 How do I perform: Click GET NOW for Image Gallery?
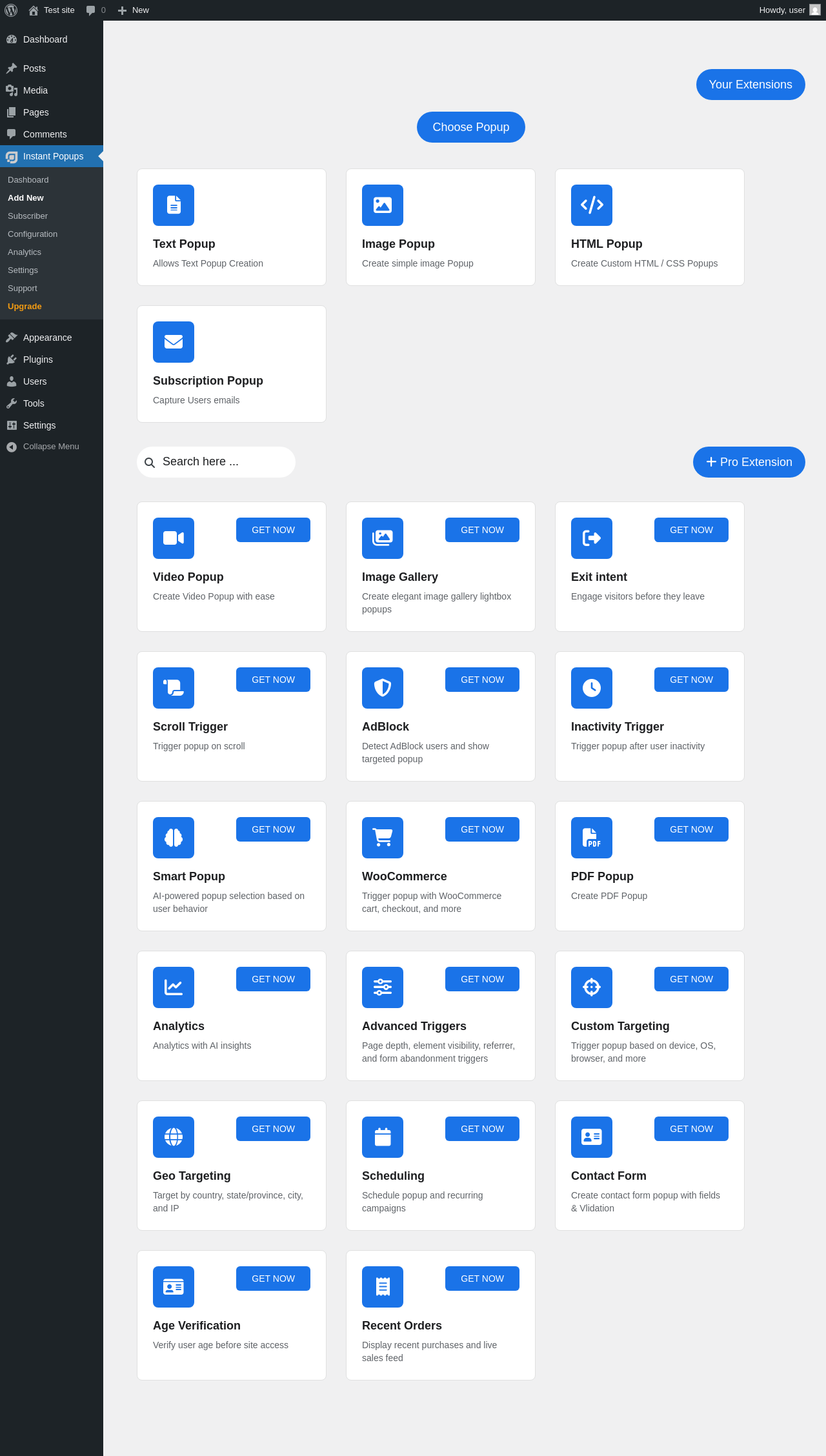(x=482, y=530)
